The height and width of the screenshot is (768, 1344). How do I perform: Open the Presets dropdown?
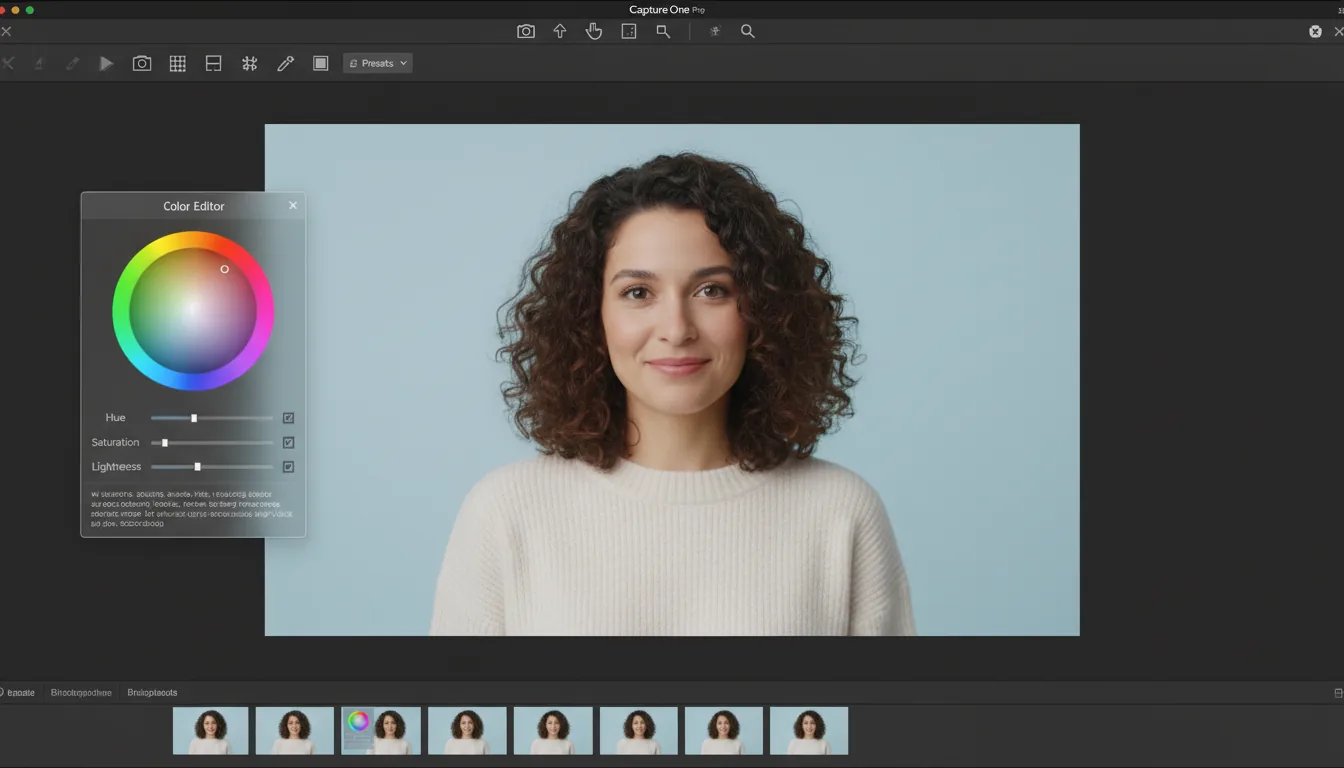(377, 62)
